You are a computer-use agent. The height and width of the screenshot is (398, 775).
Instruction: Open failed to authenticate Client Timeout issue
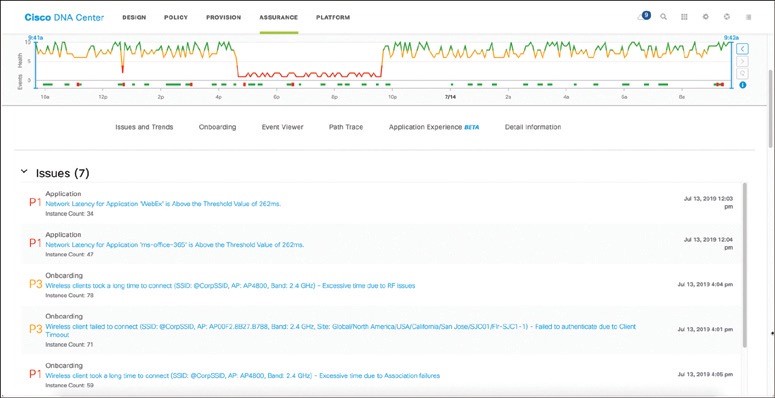[341, 331]
